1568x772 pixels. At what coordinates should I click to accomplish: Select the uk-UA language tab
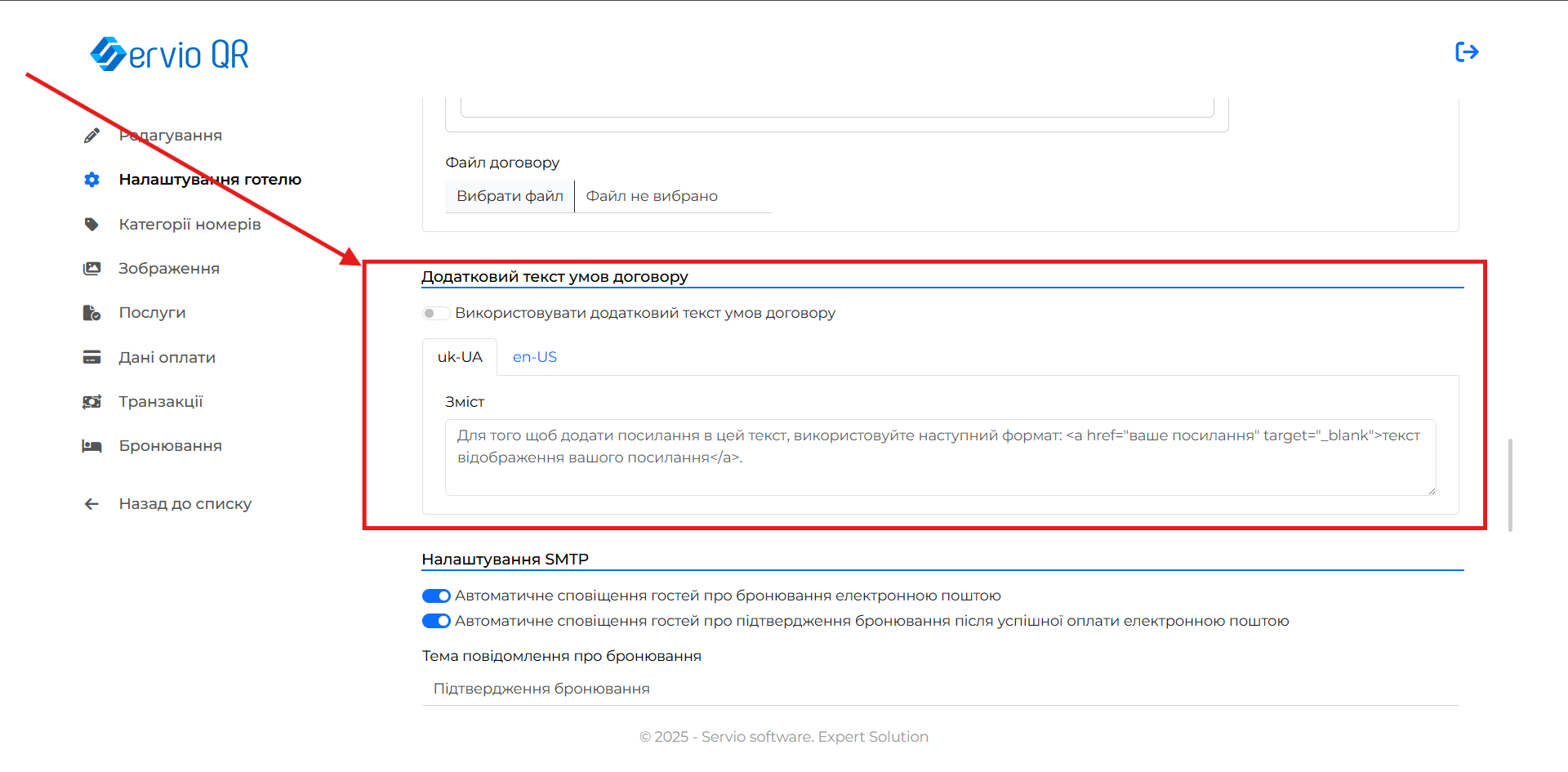pyautogui.click(x=460, y=358)
